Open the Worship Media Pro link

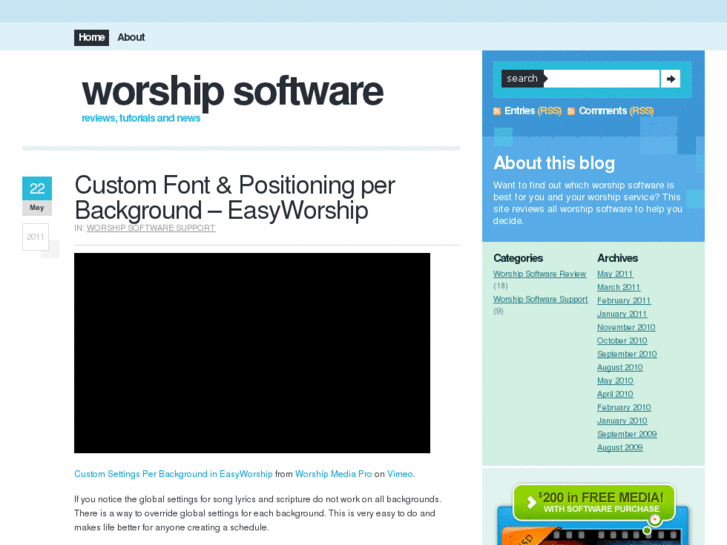coord(333,474)
